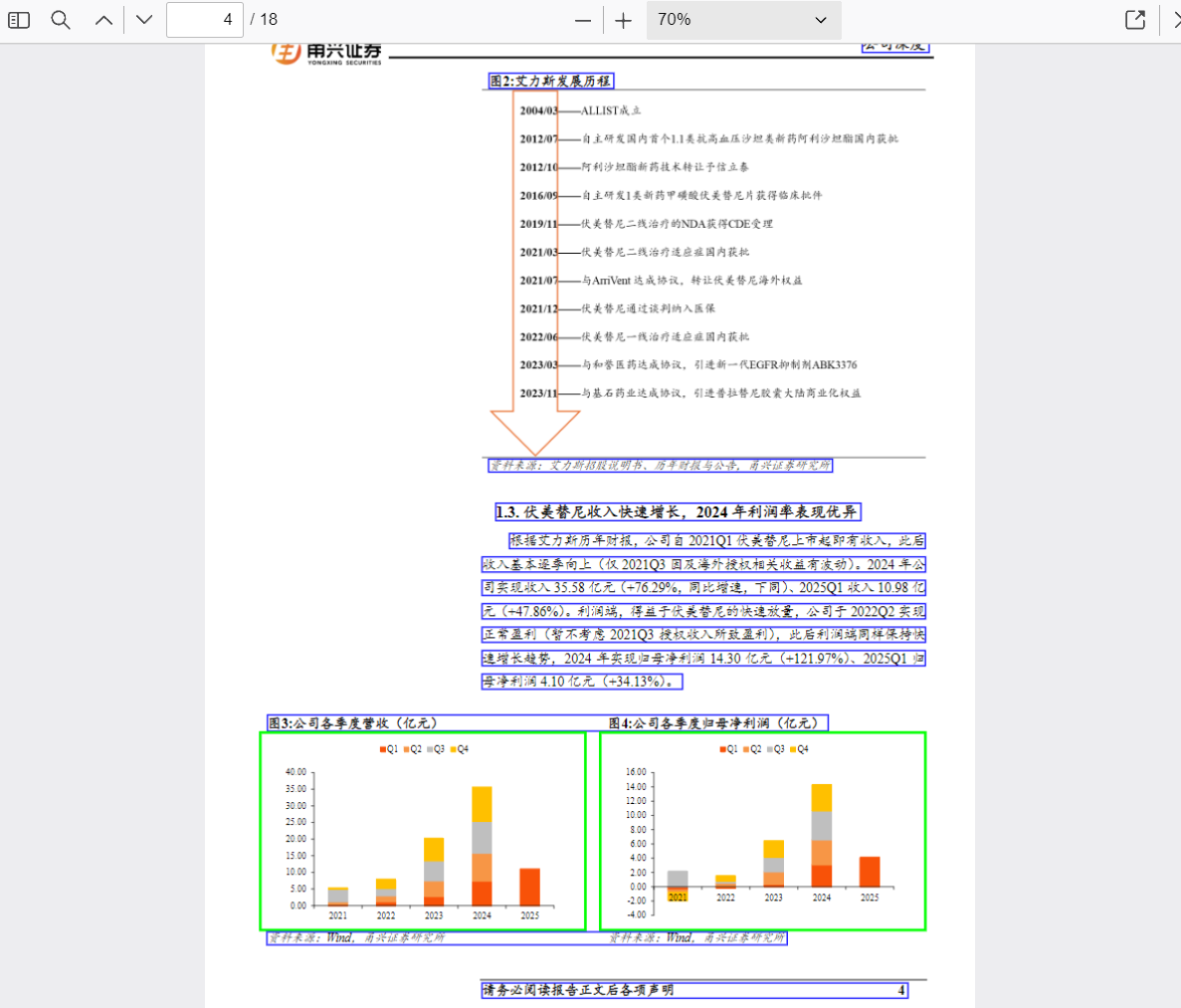Go to next page arrow
This screenshot has height=1008, width=1181.
(x=144, y=20)
